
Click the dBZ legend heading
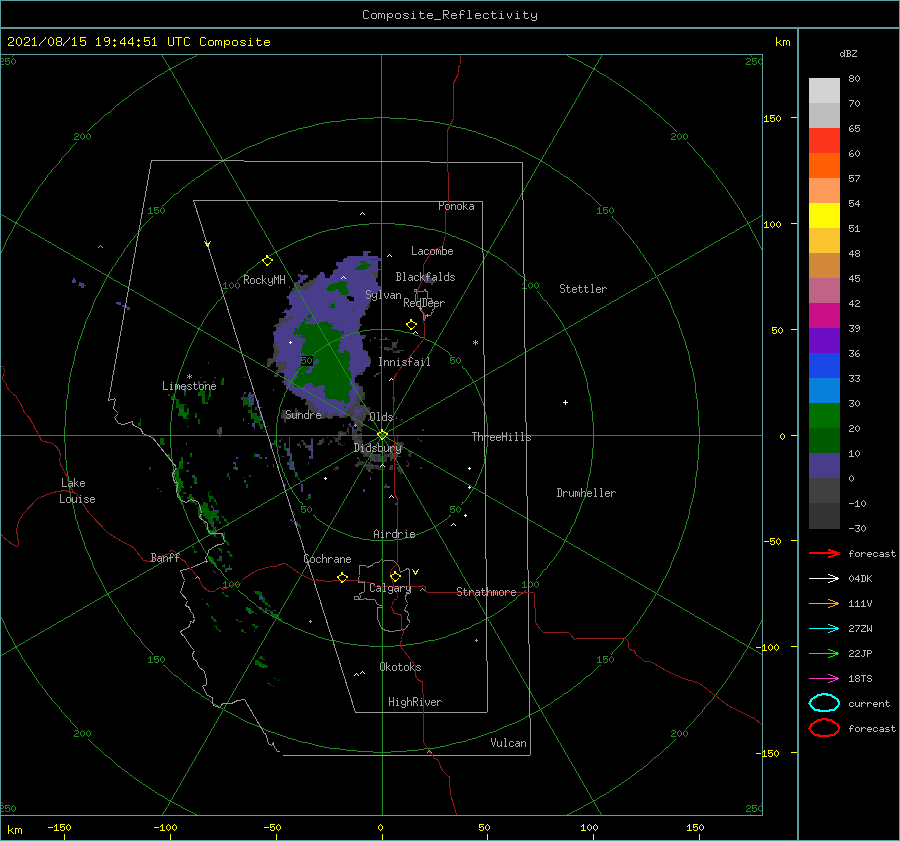coord(848,53)
